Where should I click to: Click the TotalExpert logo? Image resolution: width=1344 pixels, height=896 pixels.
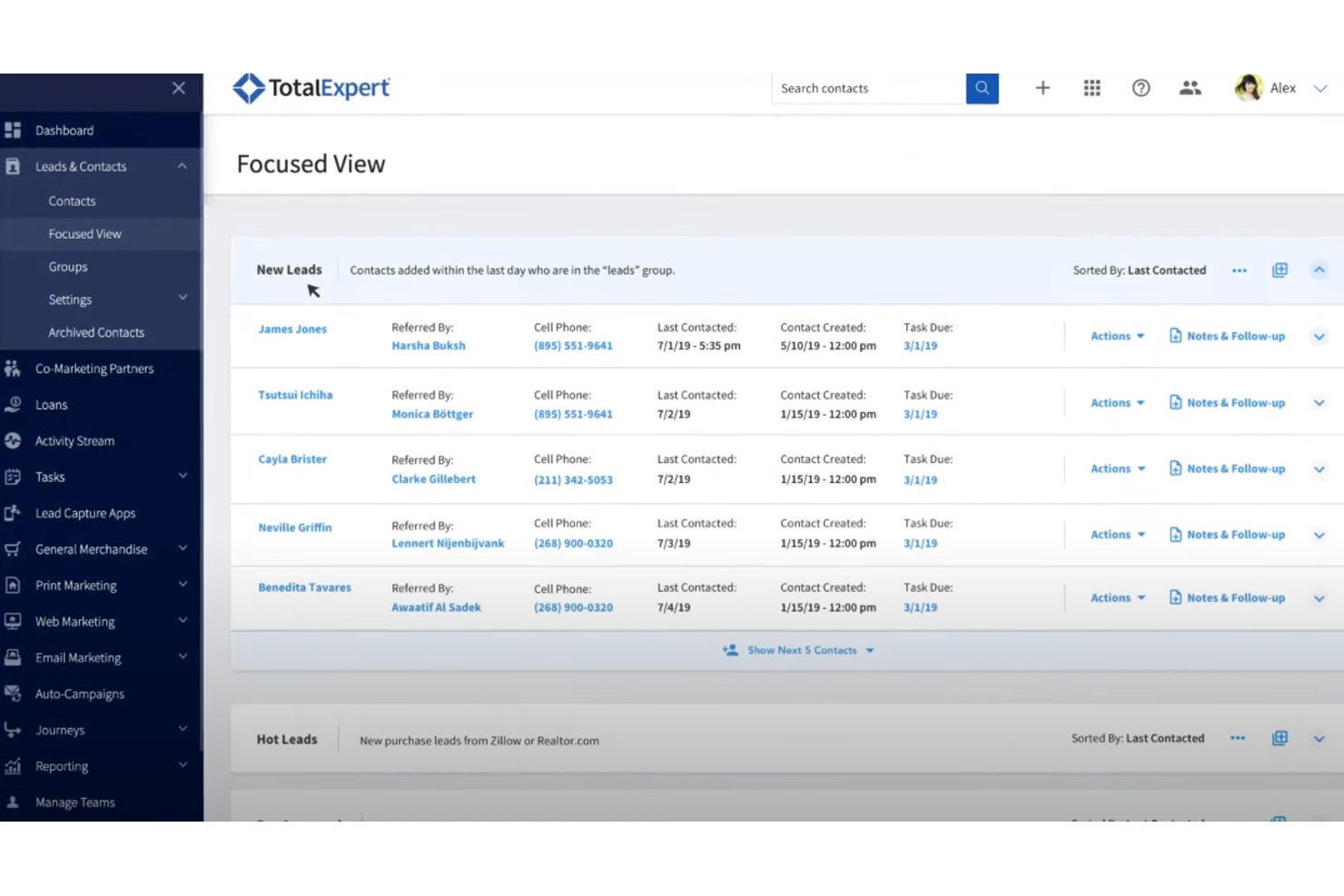311,88
